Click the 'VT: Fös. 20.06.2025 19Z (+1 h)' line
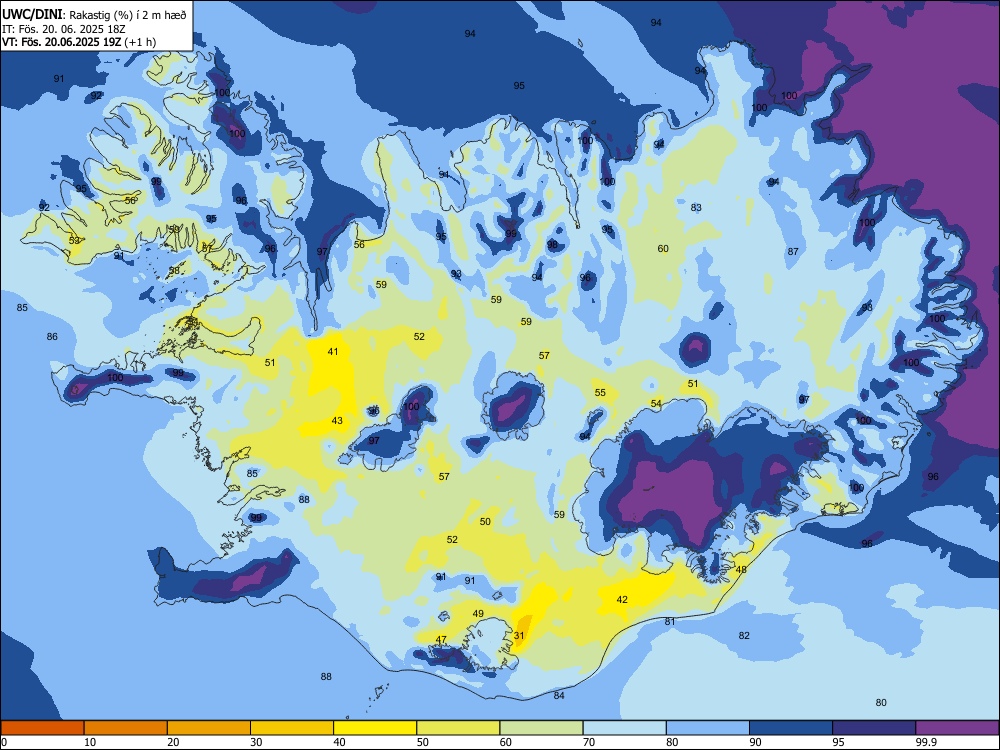Image resolution: width=1000 pixels, height=750 pixels. (79, 42)
